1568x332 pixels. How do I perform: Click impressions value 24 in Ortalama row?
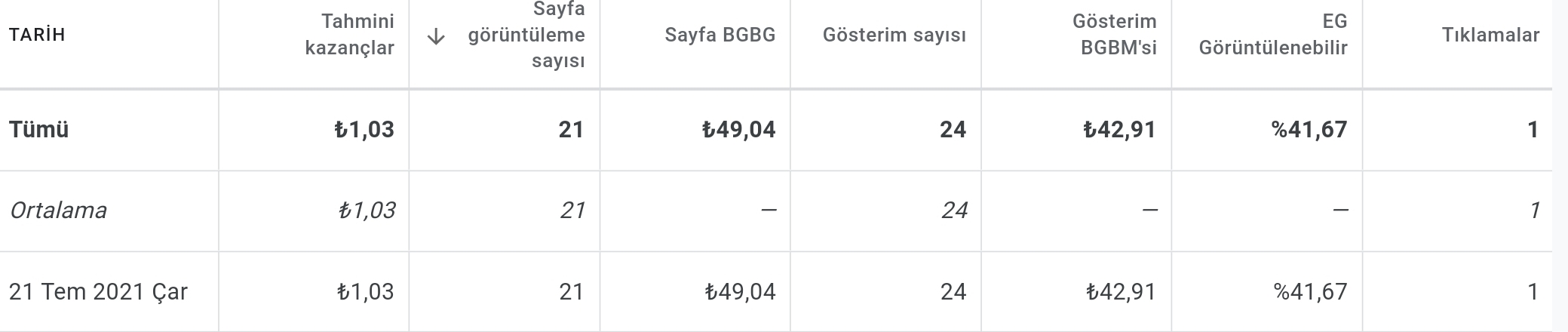coord(954,210)
